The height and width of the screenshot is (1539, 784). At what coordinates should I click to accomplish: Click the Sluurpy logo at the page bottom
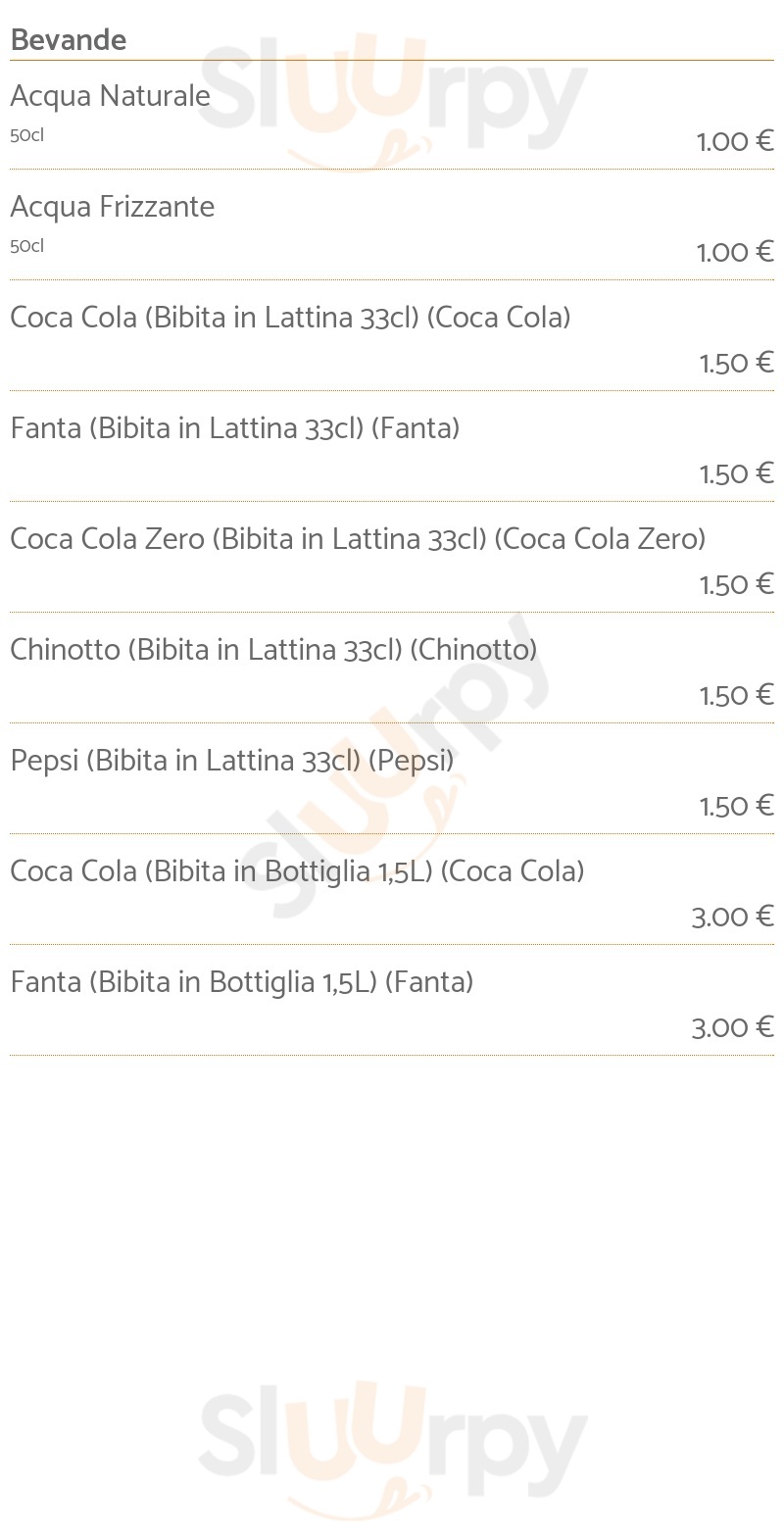pyautogui.click(x=392, y=1446)
